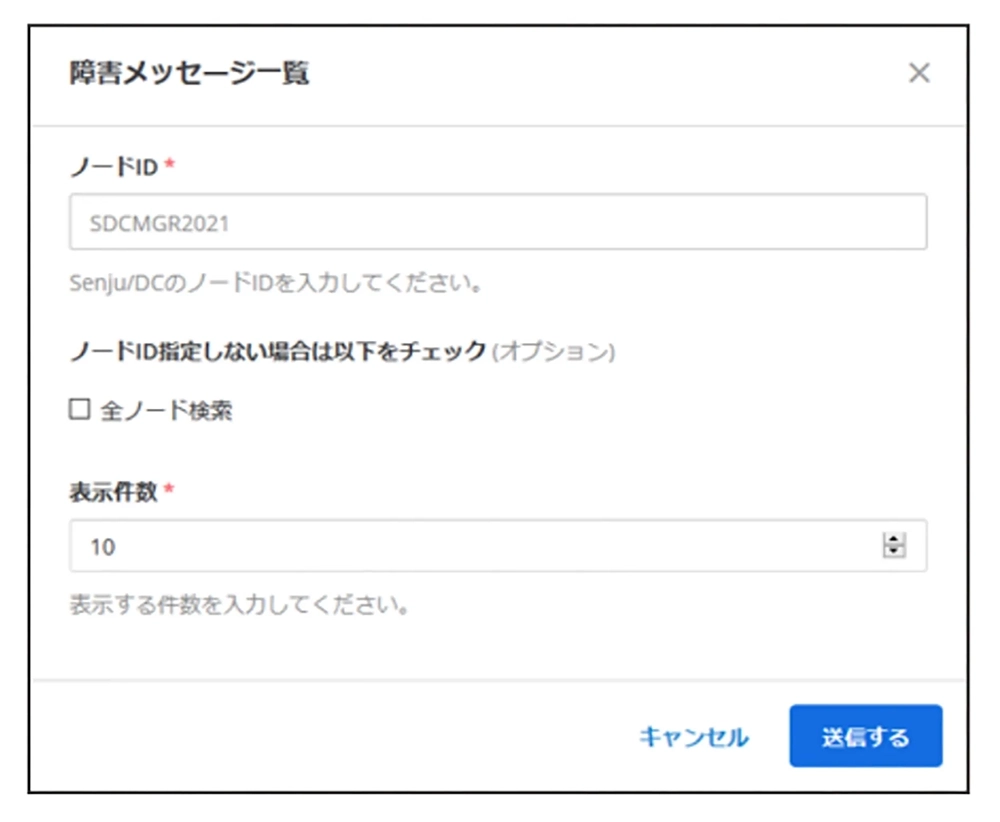Decrease 表示件数 with the down spinner arrow

tap(894, 552)
